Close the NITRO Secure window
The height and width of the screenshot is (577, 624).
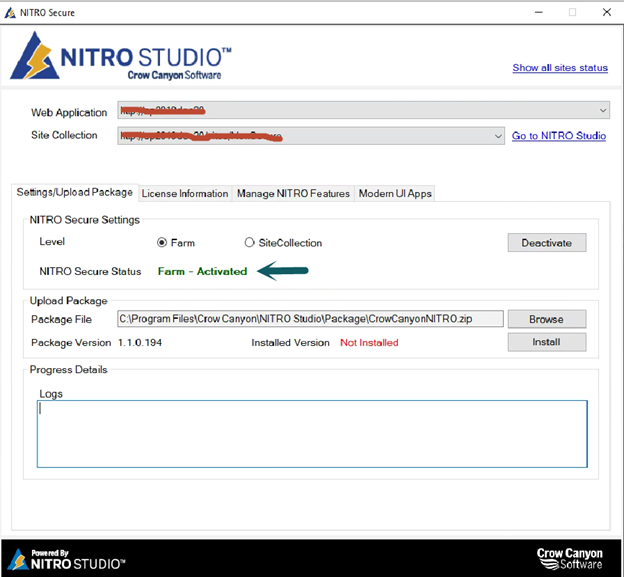606,12
